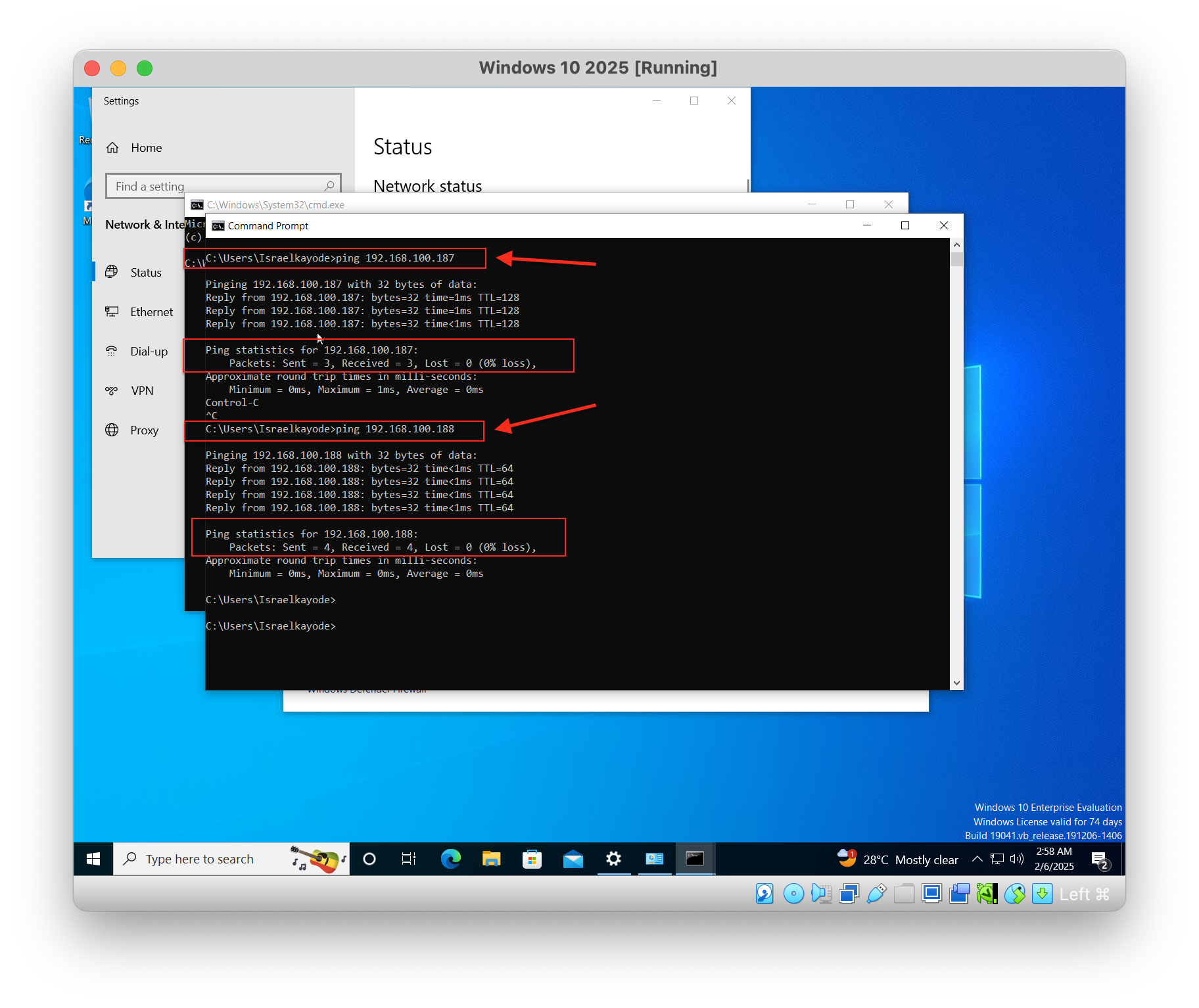
Task: Click the volume speaker tray icon
Action: (x=1017, y=859)
